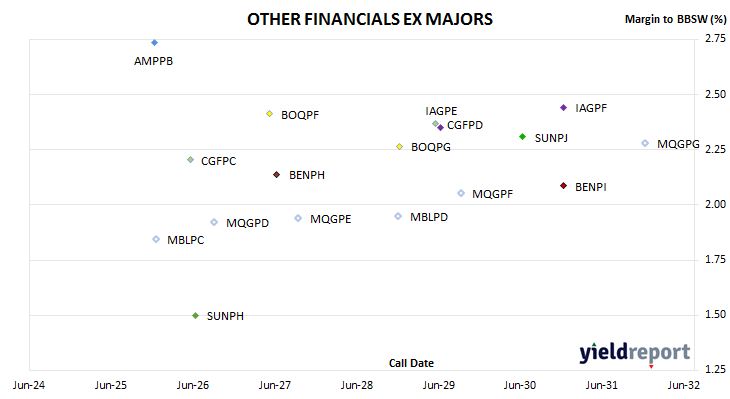
Task: Click the Margin to BBSW (%) axis title
Action: [676, 19]
